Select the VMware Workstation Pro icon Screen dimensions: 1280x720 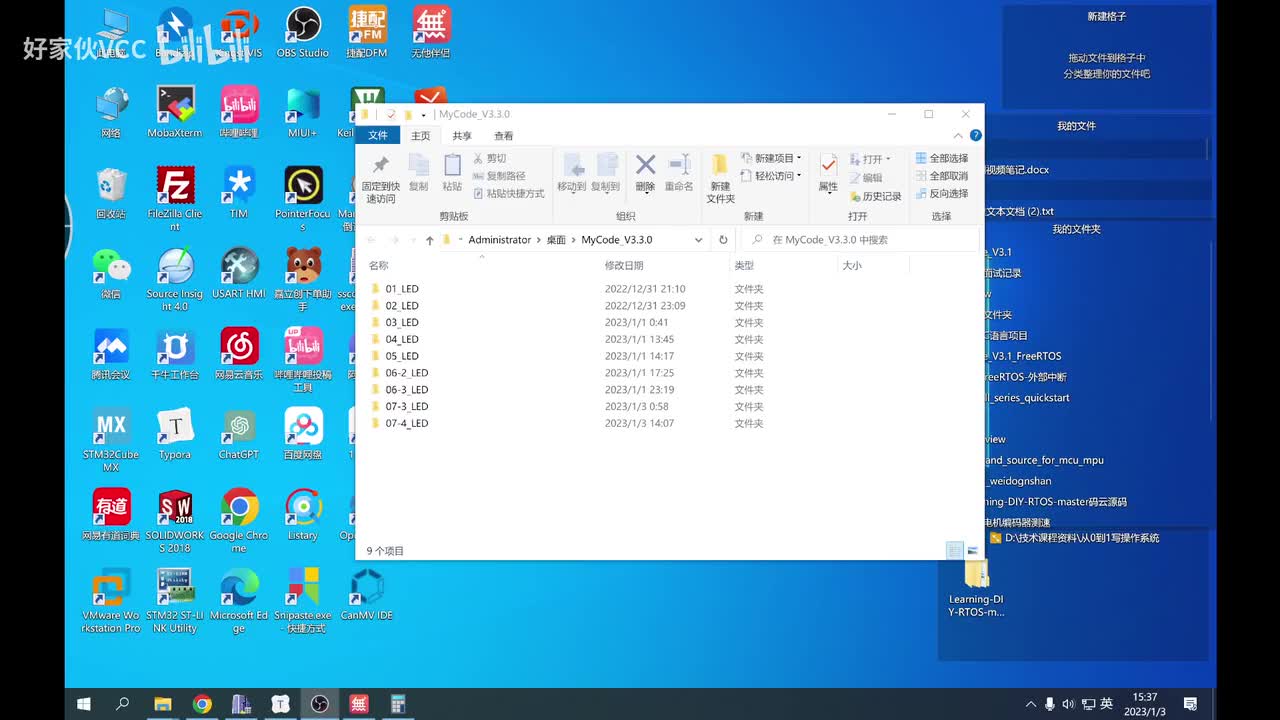[x=111, y=601]
